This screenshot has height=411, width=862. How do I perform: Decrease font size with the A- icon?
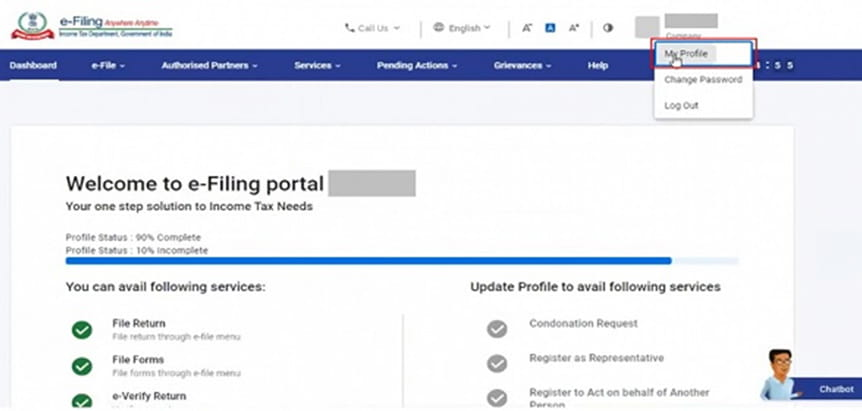(x=527, y=27)
